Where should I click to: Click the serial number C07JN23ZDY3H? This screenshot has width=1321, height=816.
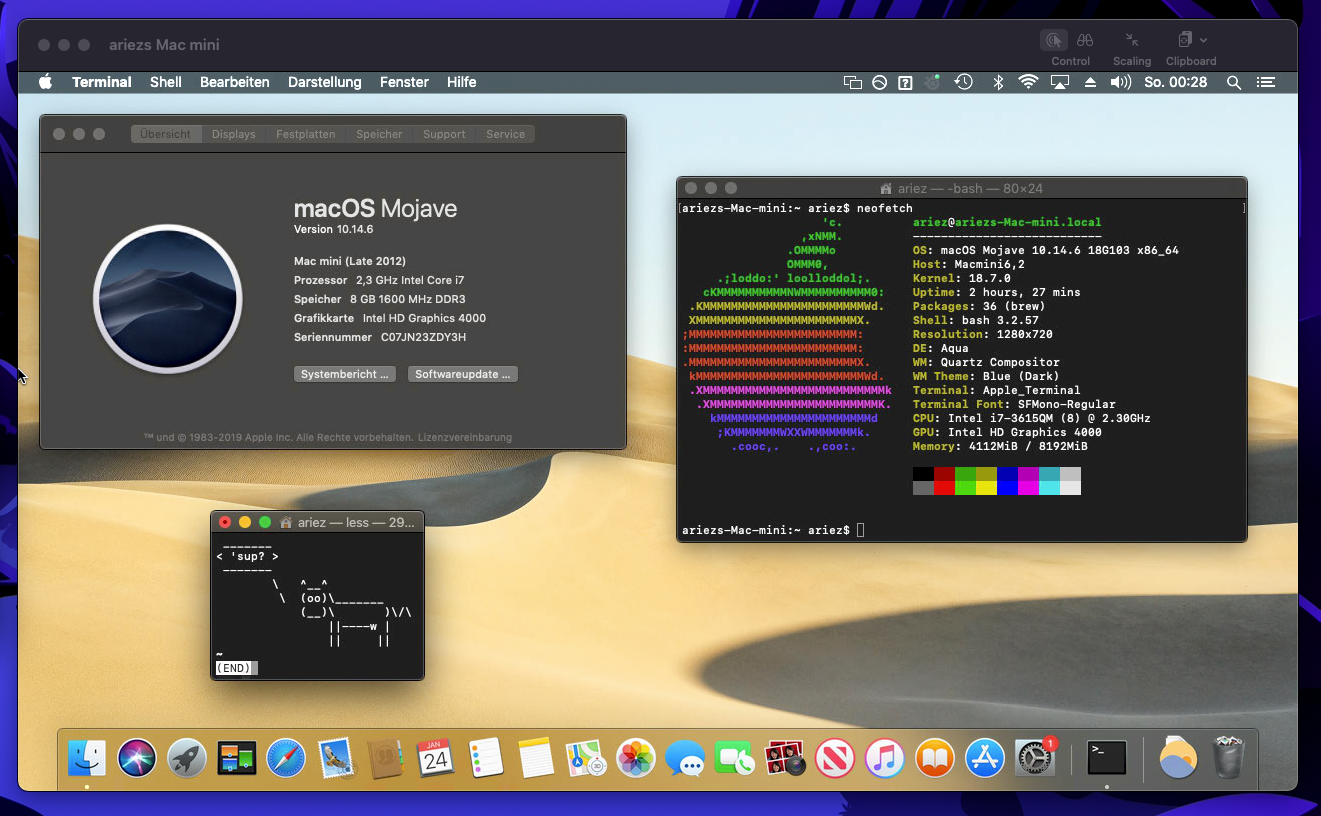point(424,337)
